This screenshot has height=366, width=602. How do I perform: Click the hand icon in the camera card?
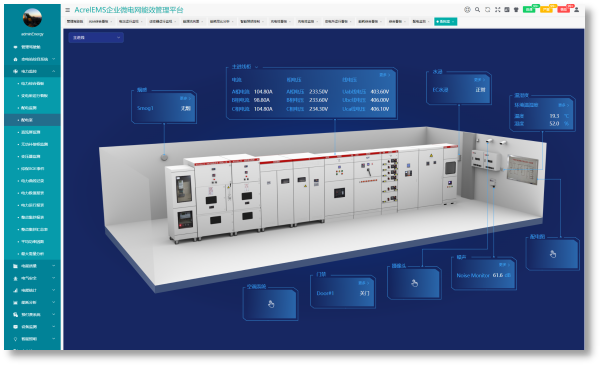pos(415,283)
